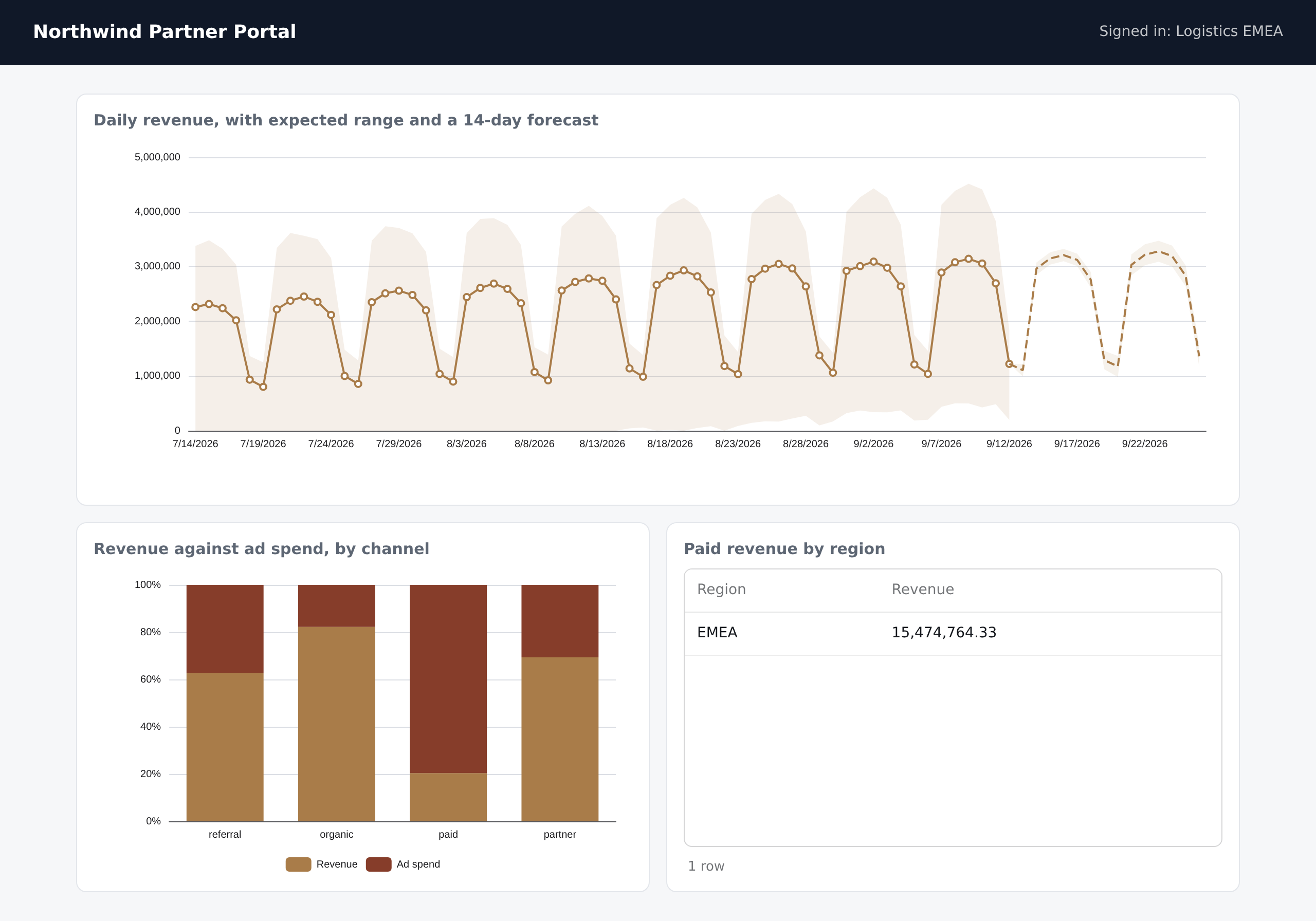Click the first data point at 7/14/2026
The width and height of the screenshot is (1316, 921).
195,307
